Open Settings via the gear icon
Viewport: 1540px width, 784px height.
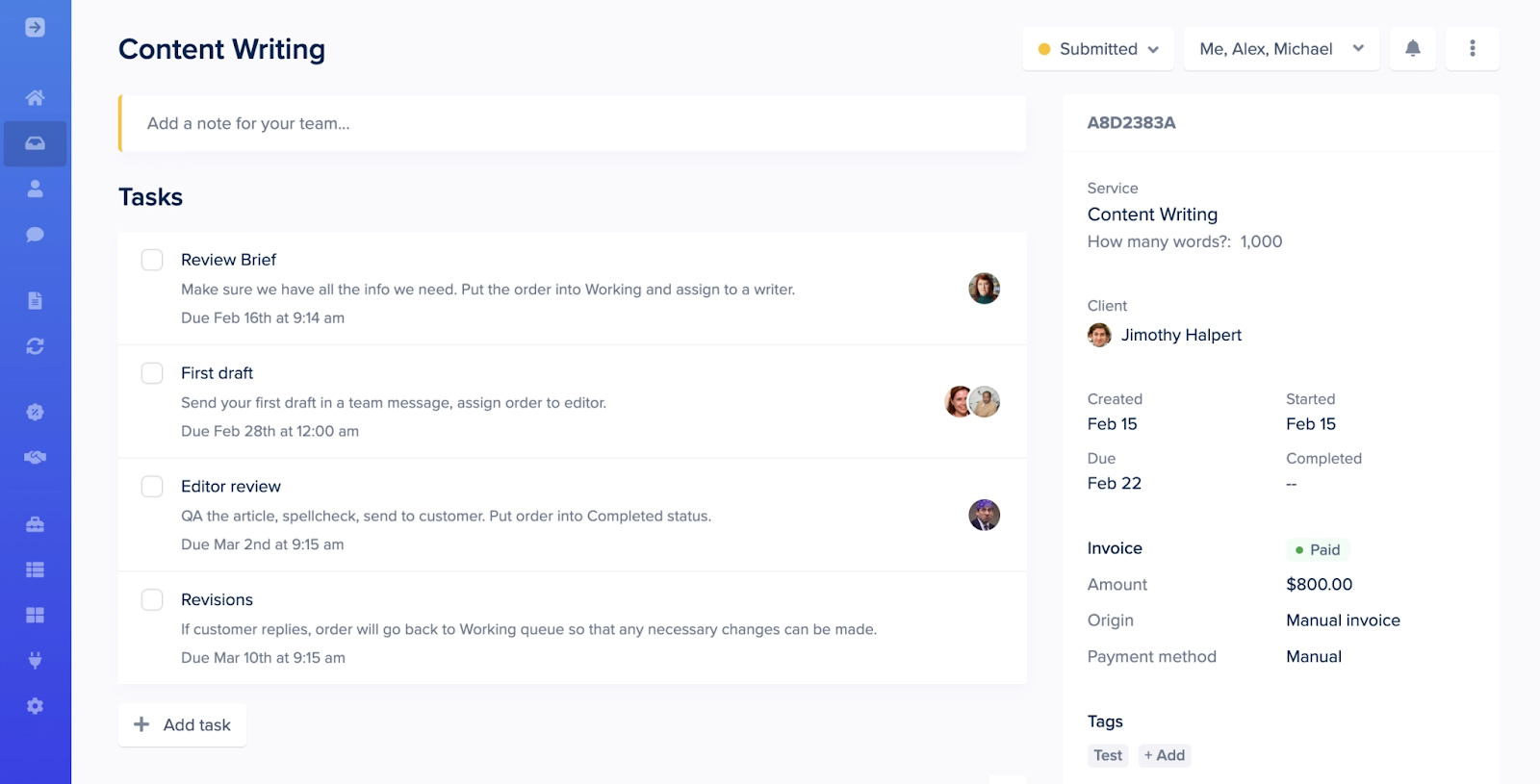(x=36, y=705)
